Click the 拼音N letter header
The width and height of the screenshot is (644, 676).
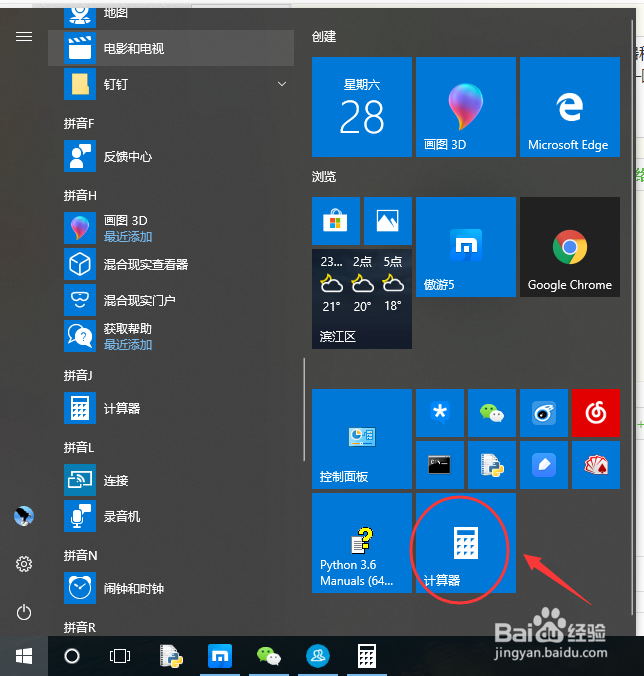[x=81, y=555]
